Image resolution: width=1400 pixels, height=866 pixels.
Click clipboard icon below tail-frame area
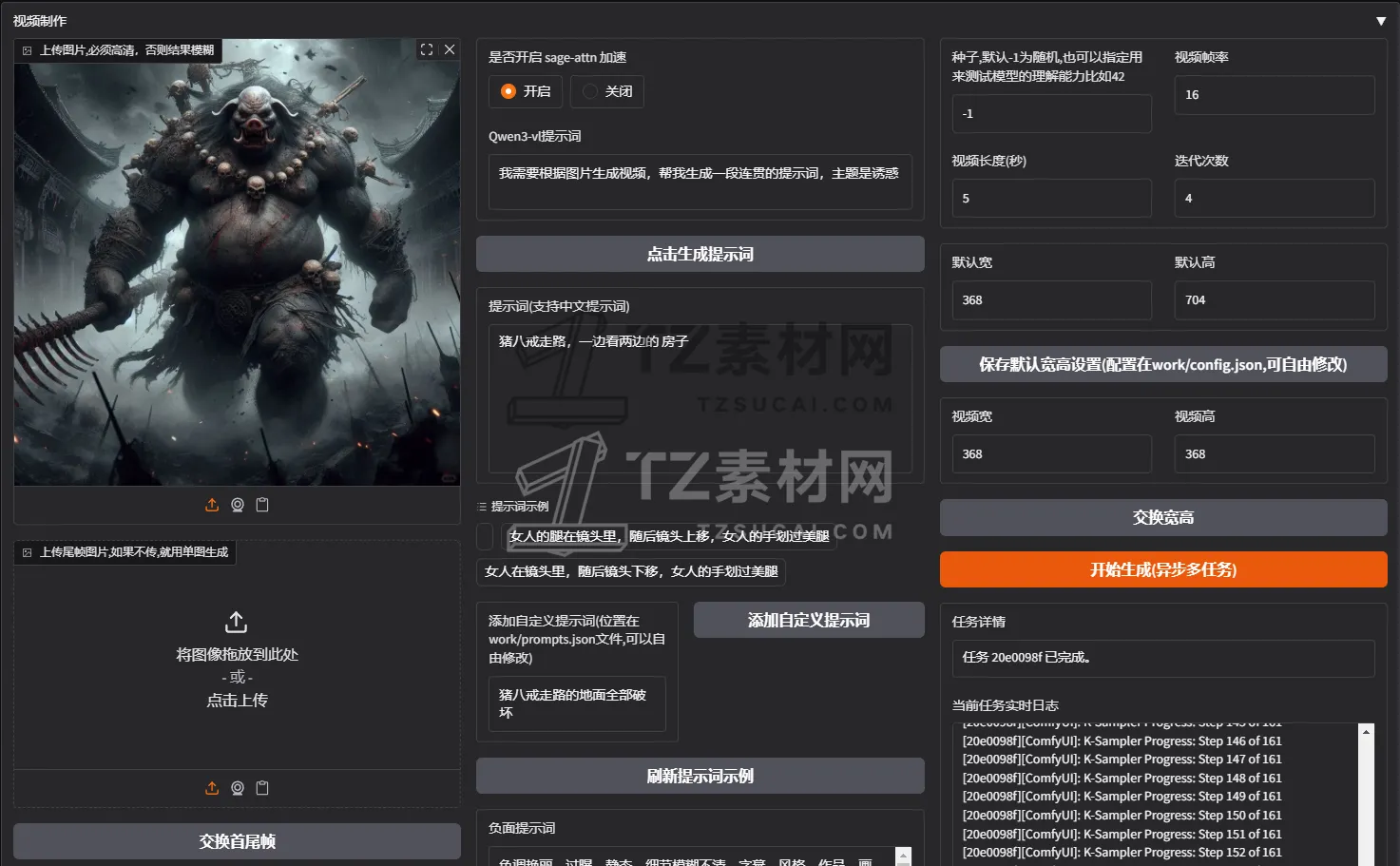click(262, 788)
